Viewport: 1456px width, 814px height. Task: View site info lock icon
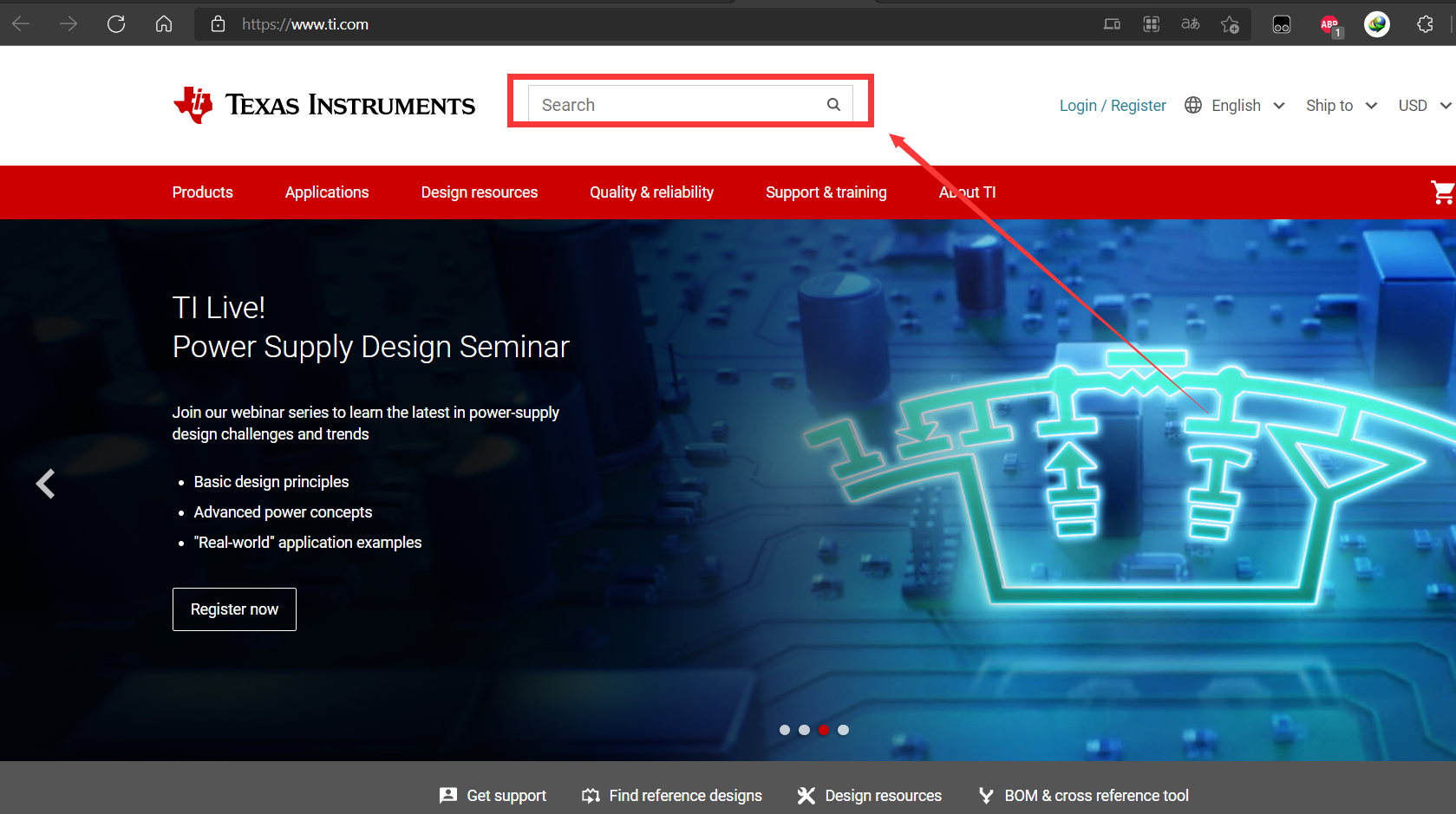[x=219, y=24]
